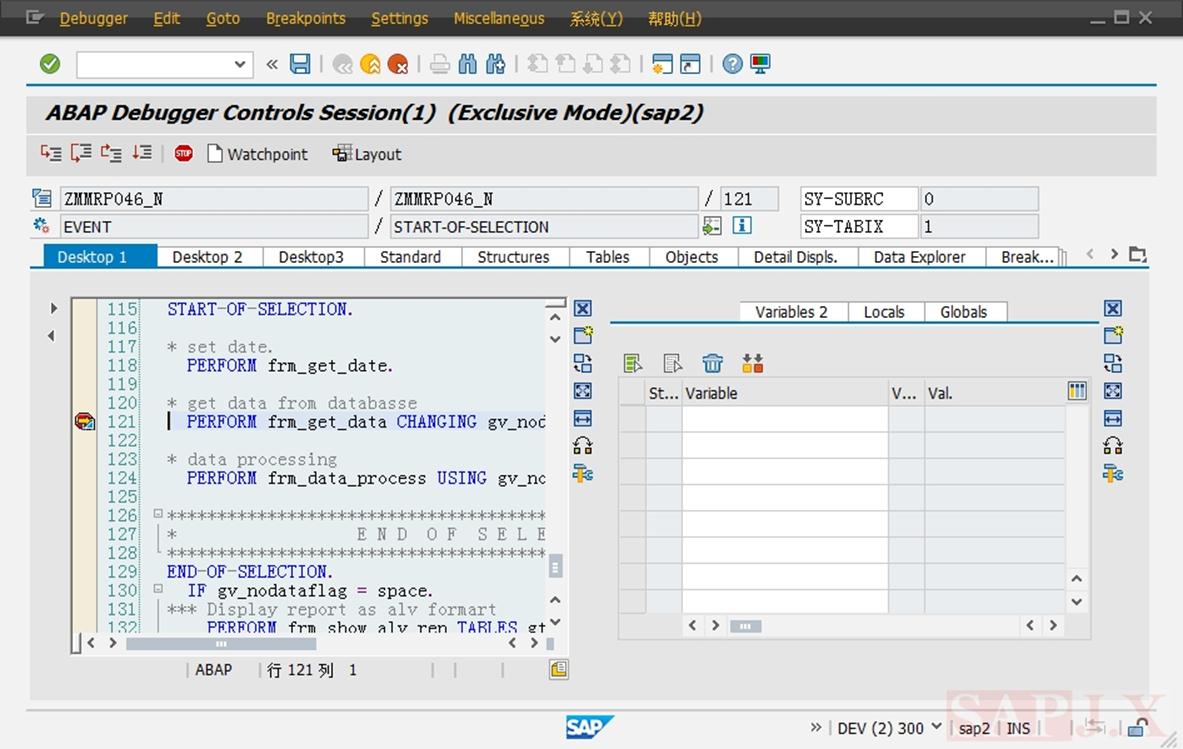
Task: Click the SY-TABIX variable field
Action: pyautogui.click(x=859, y=226)
